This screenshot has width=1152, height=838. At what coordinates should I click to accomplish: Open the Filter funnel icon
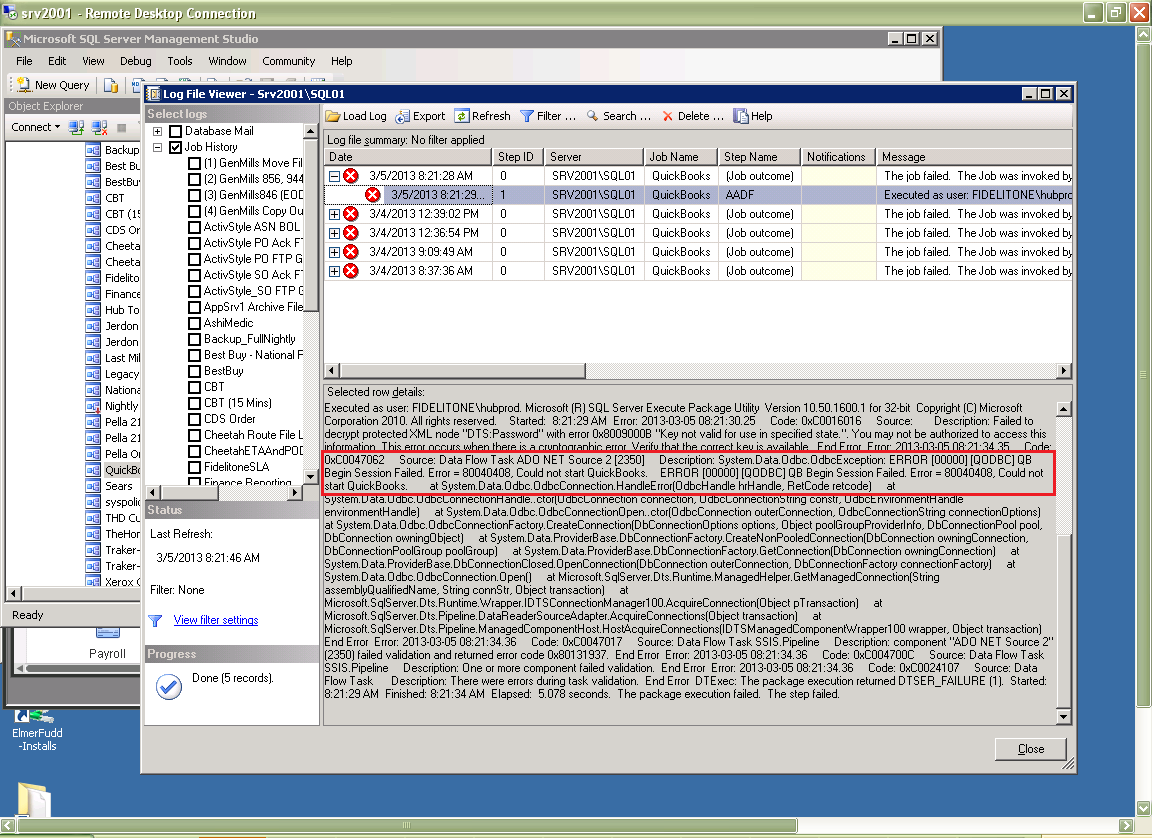[x=527, y=116]
